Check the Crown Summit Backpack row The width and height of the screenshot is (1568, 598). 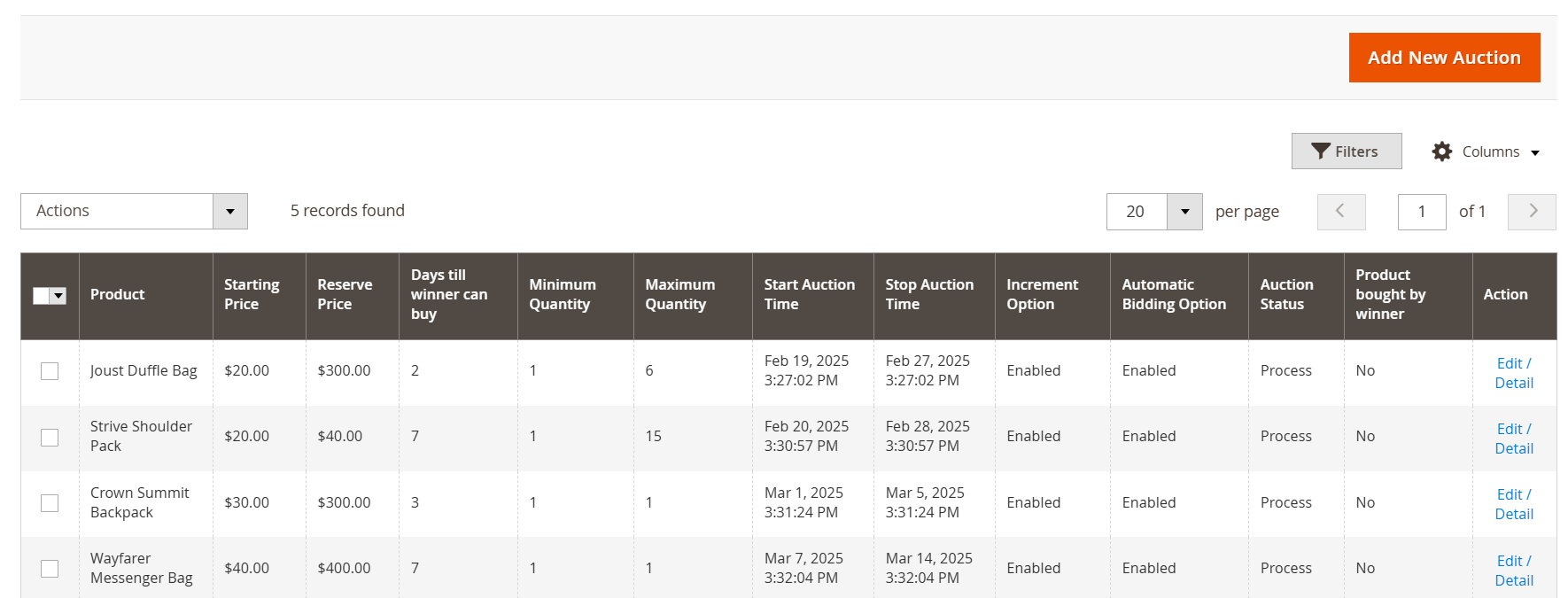pos(50,503)
